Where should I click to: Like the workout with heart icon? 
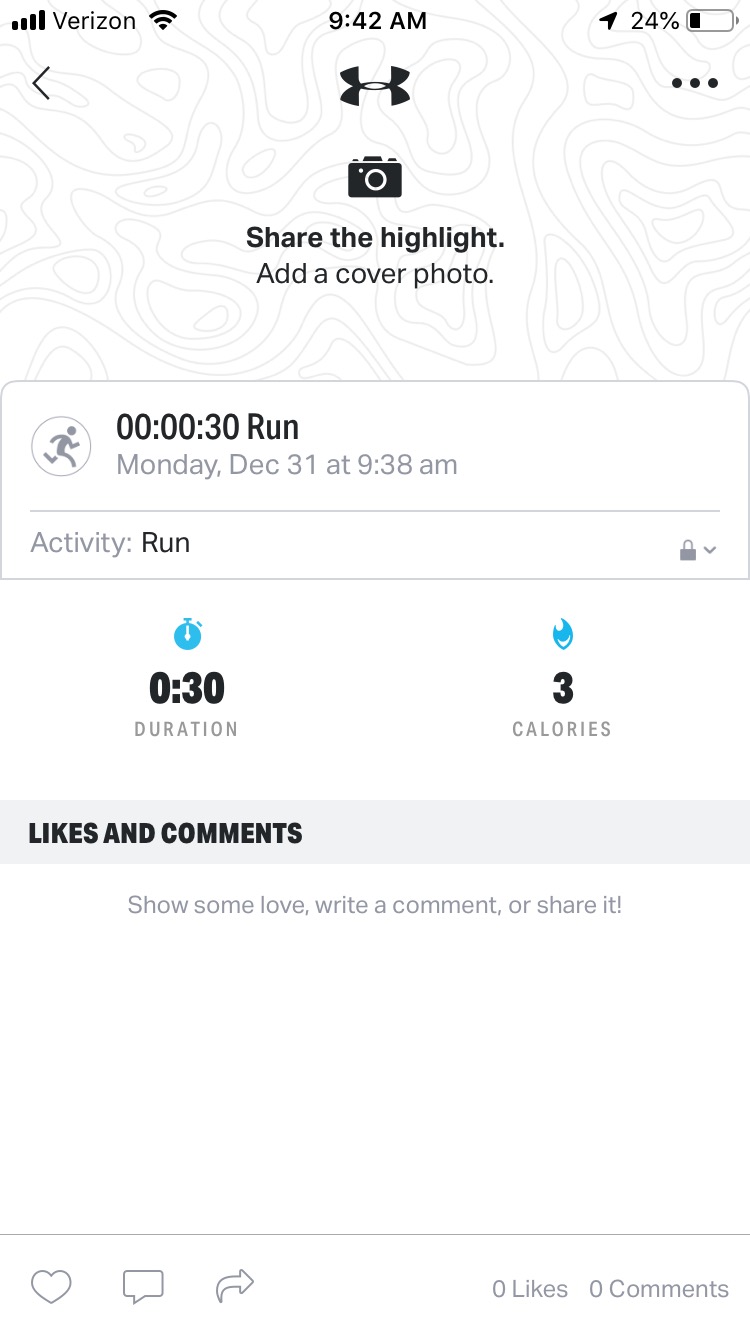tap(51, 1286)
